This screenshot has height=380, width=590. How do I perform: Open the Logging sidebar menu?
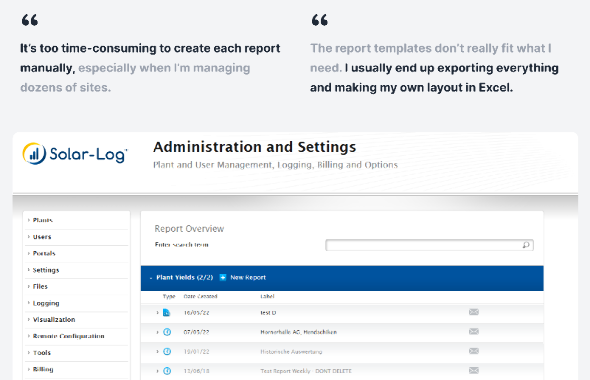point(77,303)
